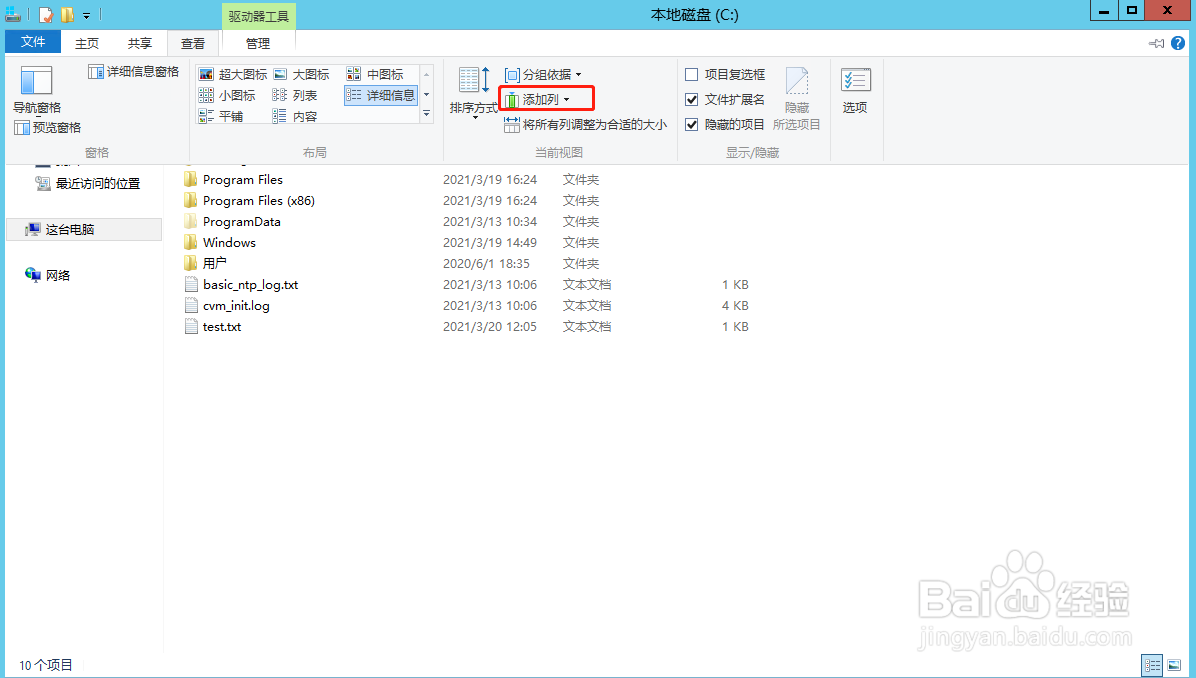Viewport: 1196px width, 678px height.
Task: Switch to the Manage (管理) tab
Action: 258,43
